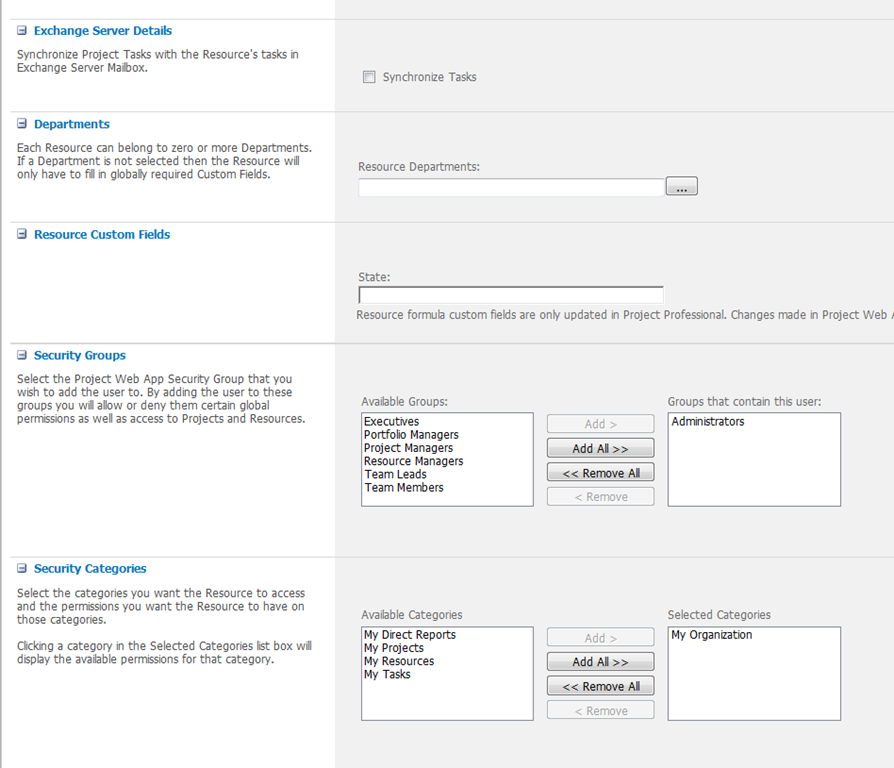This screenshot has height=768, width=894.
Task: Select Administrators in user's groups list
Action: point(708,422)
